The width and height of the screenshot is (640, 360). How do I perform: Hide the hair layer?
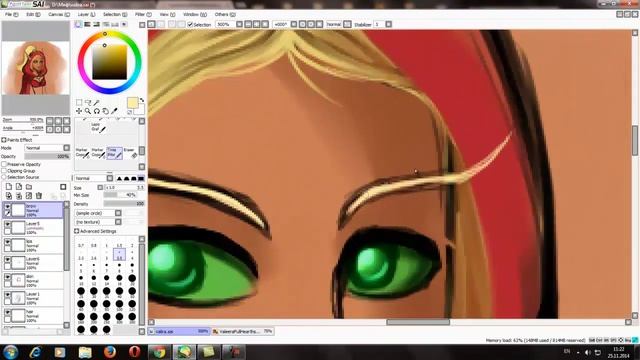[7, 312]
